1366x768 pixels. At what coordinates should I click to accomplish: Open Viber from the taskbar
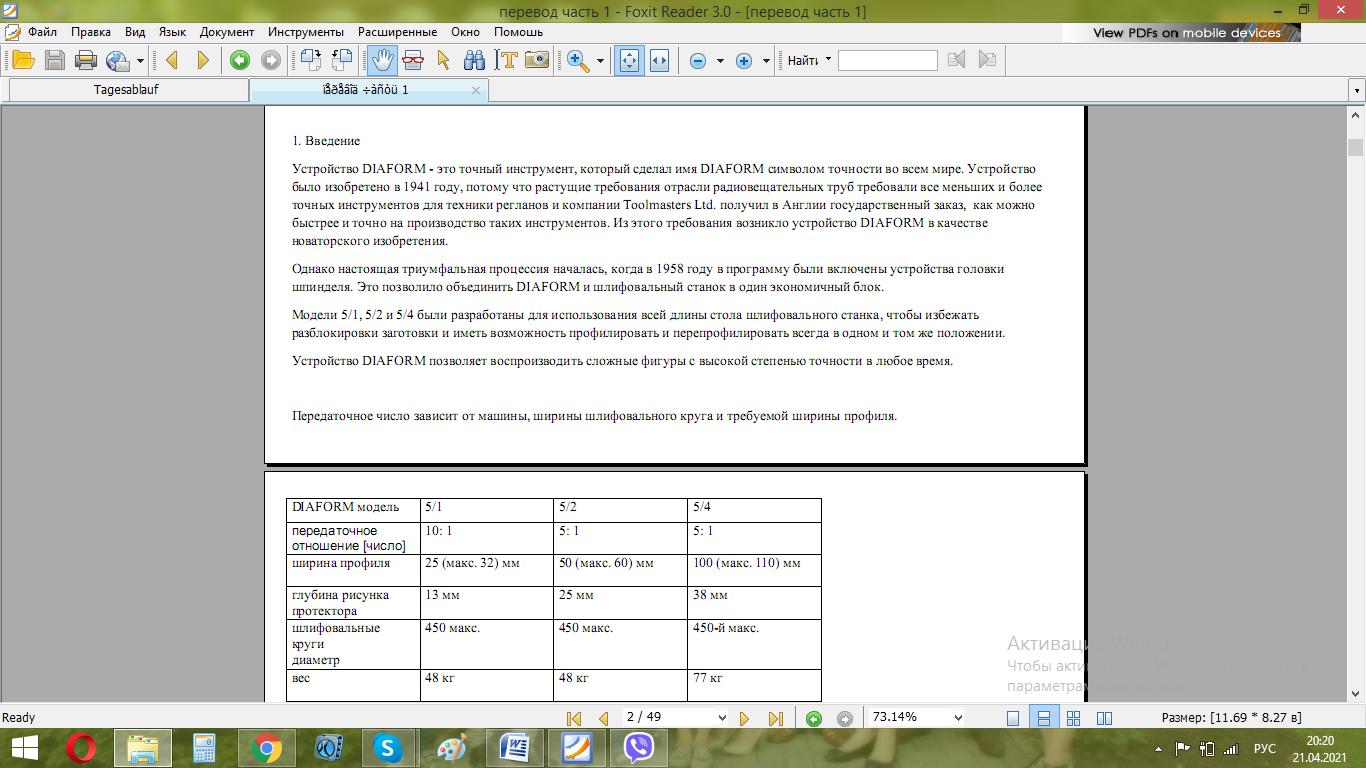[639, 747]
